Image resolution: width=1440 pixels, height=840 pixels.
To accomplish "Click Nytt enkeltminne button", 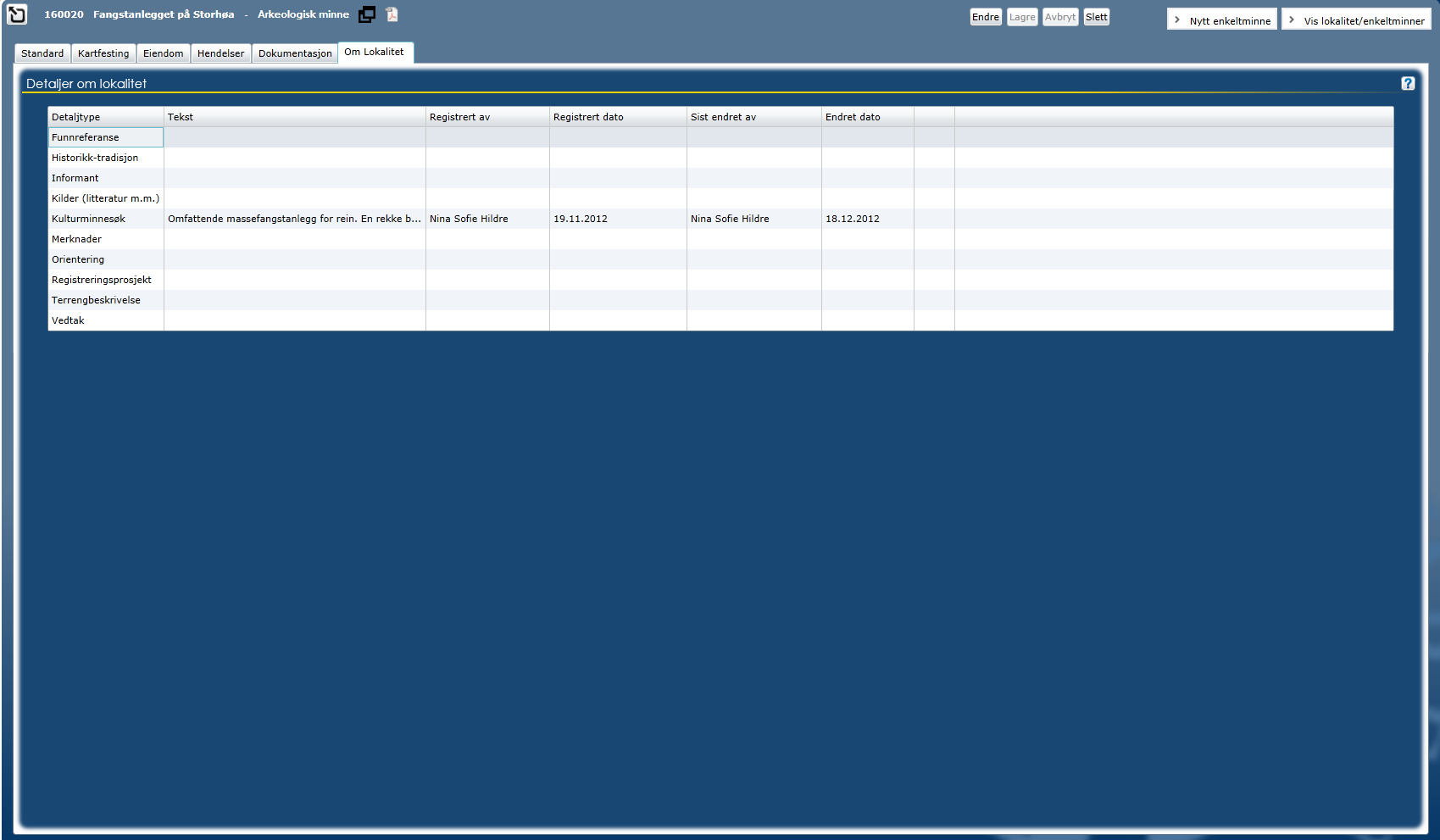I will pos(1222,19).
